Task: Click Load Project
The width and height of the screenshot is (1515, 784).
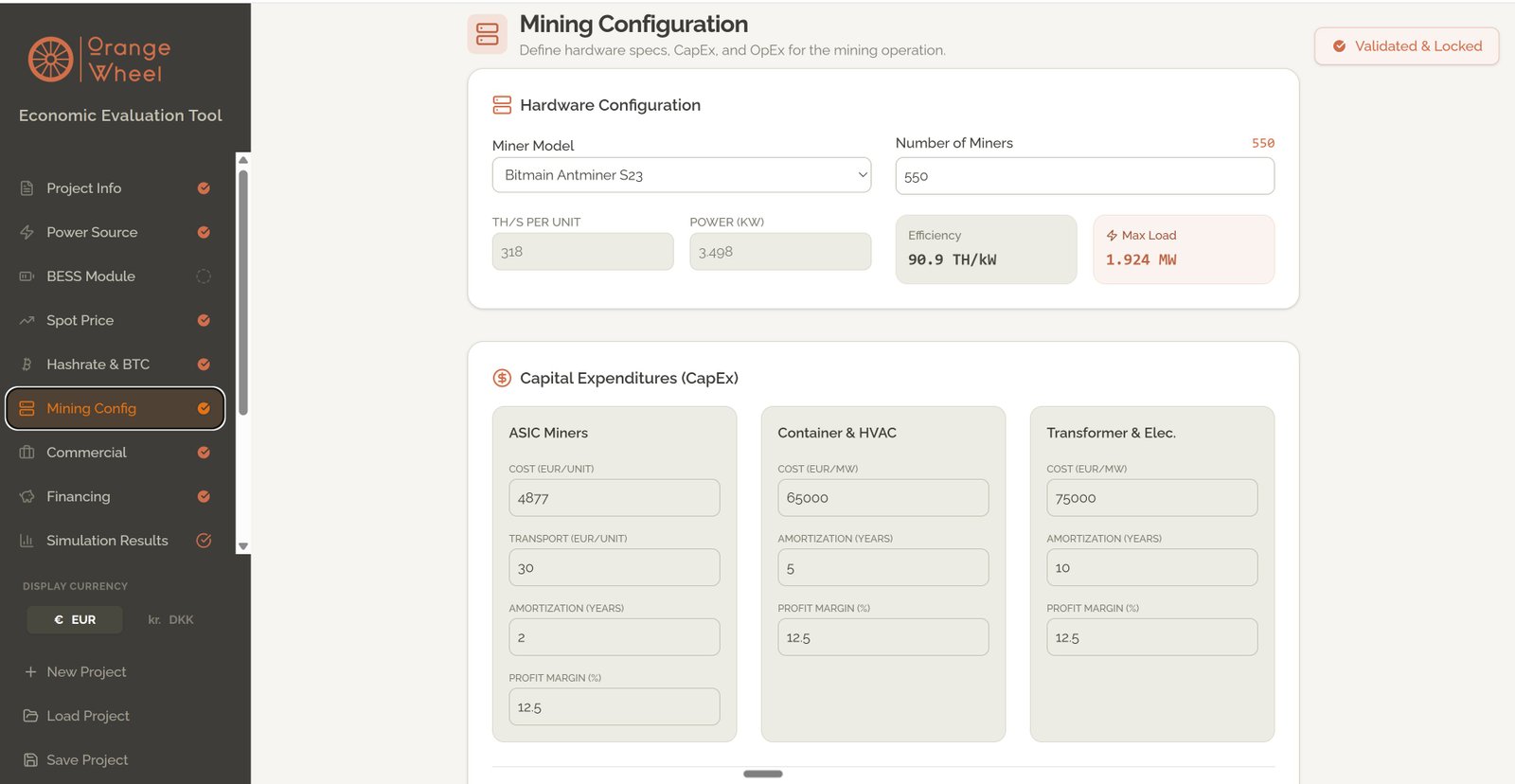Action: click(77, 716)
